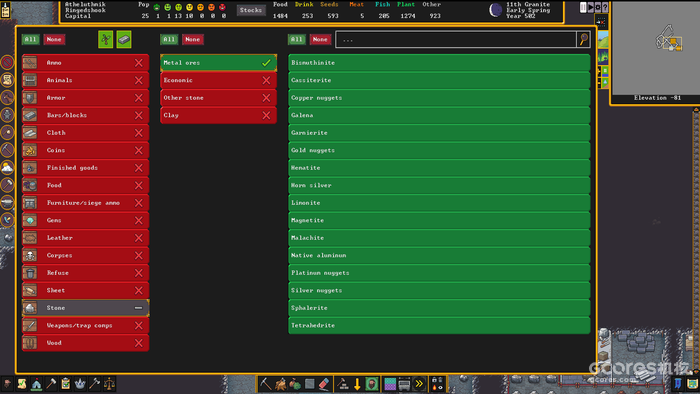
Task: Select the Economic stone subcategory
Action: point(218,80)
